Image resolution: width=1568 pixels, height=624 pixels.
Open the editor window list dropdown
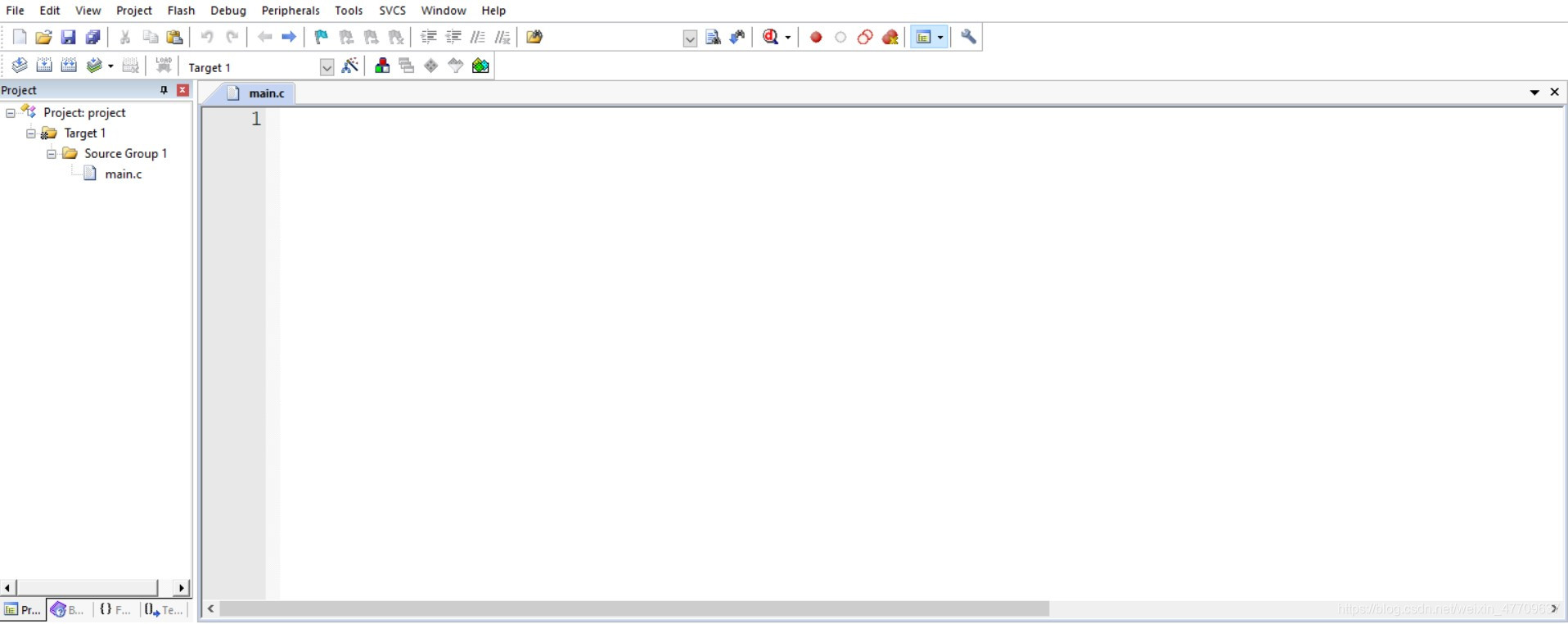[1534, 93]
